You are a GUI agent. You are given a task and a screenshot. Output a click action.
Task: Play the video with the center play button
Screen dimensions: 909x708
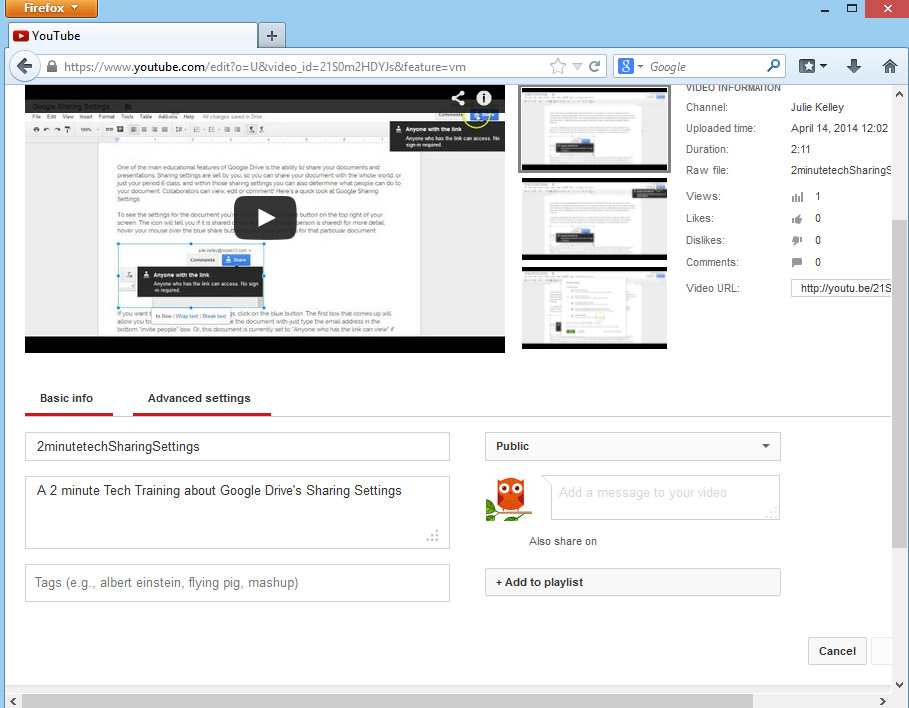pos(265,217)
